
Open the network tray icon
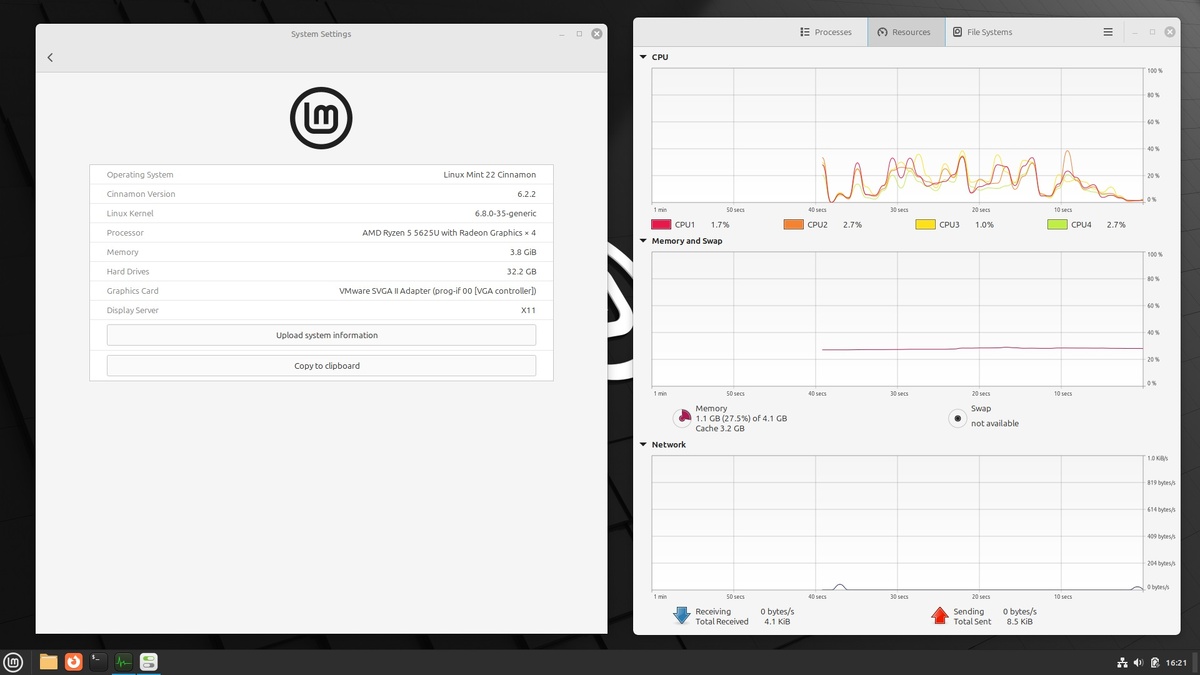click(x=1122, y=662)
